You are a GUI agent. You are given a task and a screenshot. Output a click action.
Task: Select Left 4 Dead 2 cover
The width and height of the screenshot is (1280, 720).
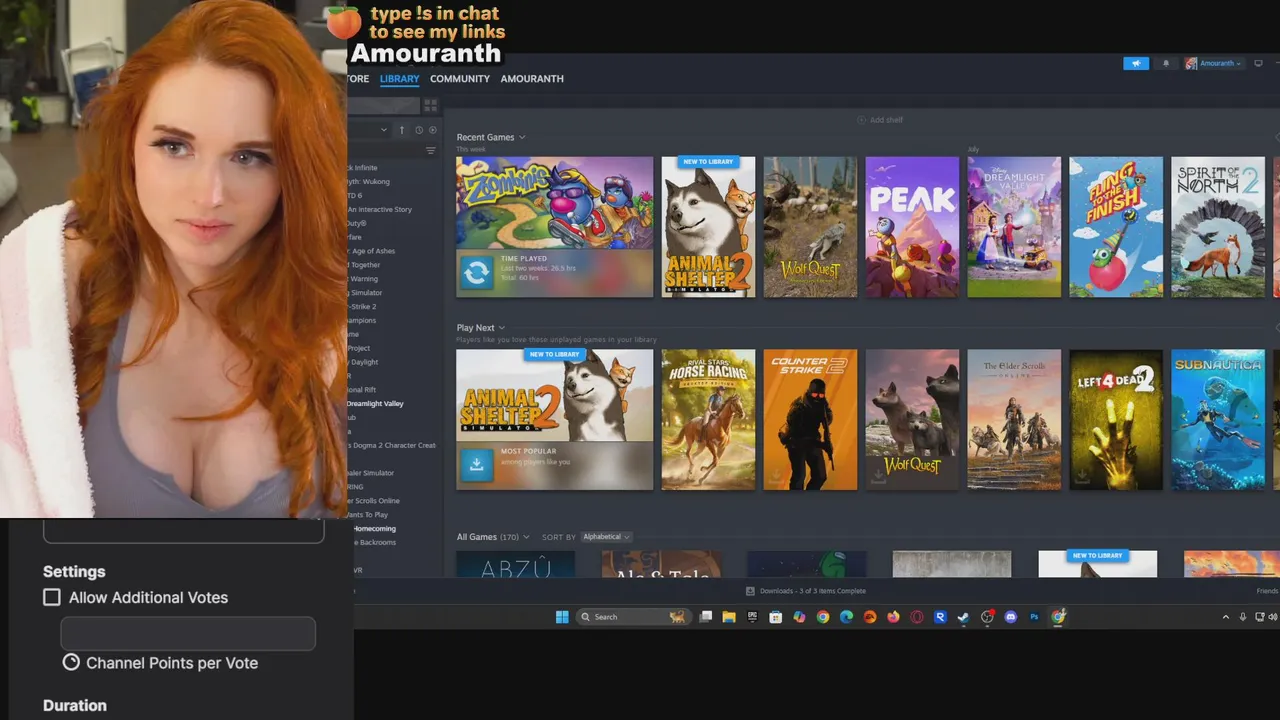coord(1116,420)
